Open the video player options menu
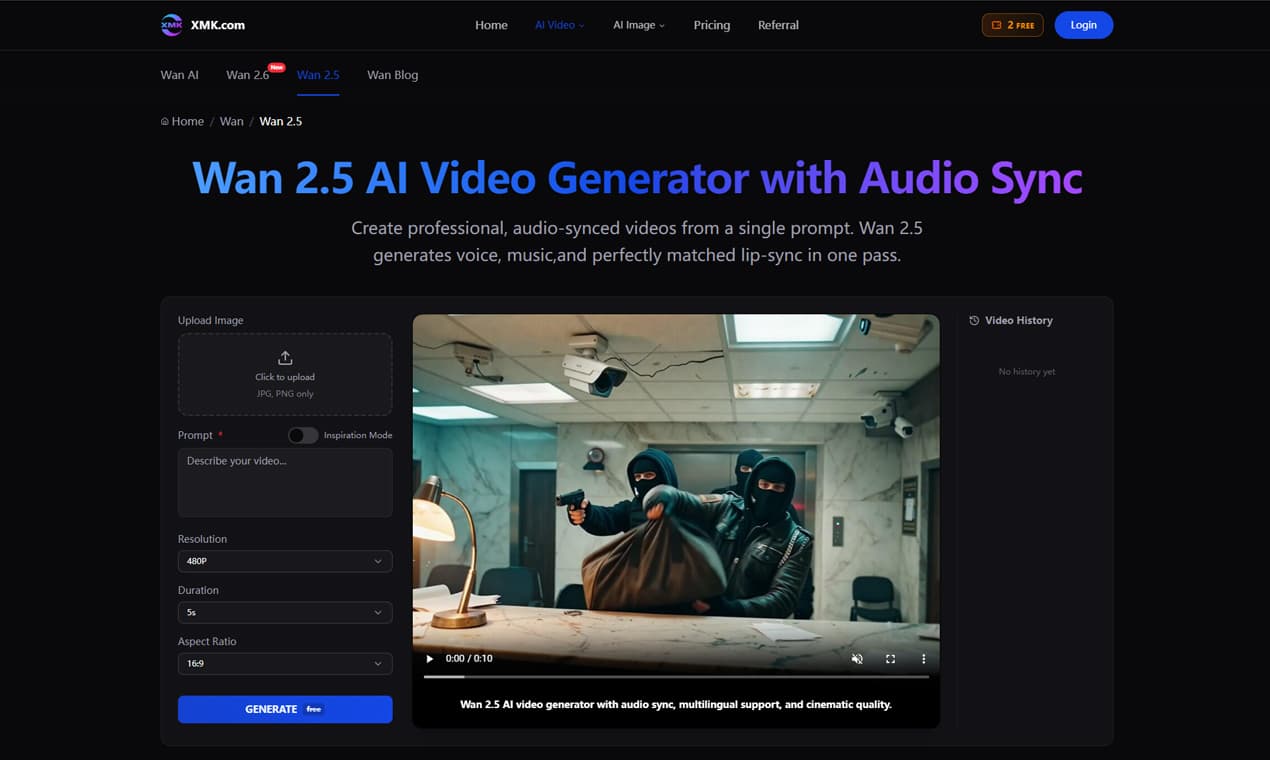Viewport: 1270px width, 760px height. [923, 658]
